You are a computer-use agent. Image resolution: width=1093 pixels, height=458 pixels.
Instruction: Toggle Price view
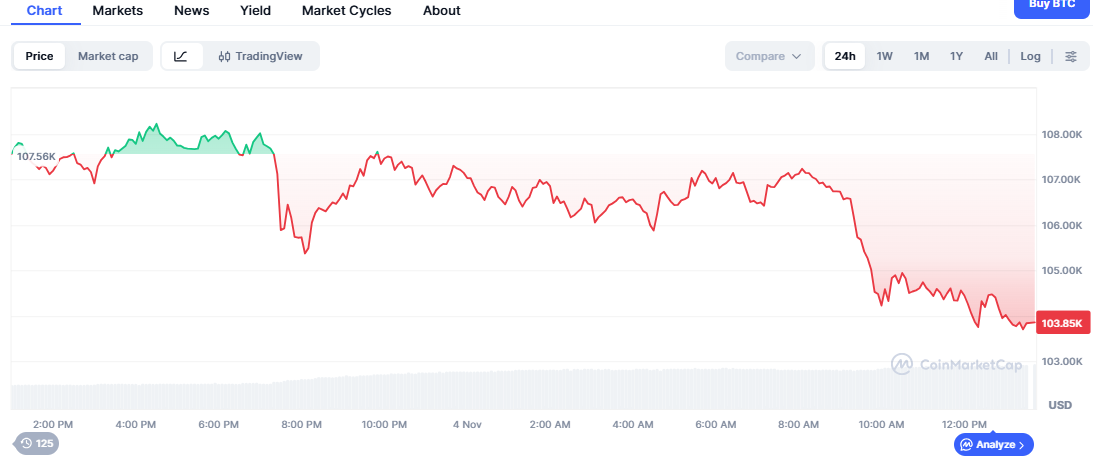coord(40,56)
